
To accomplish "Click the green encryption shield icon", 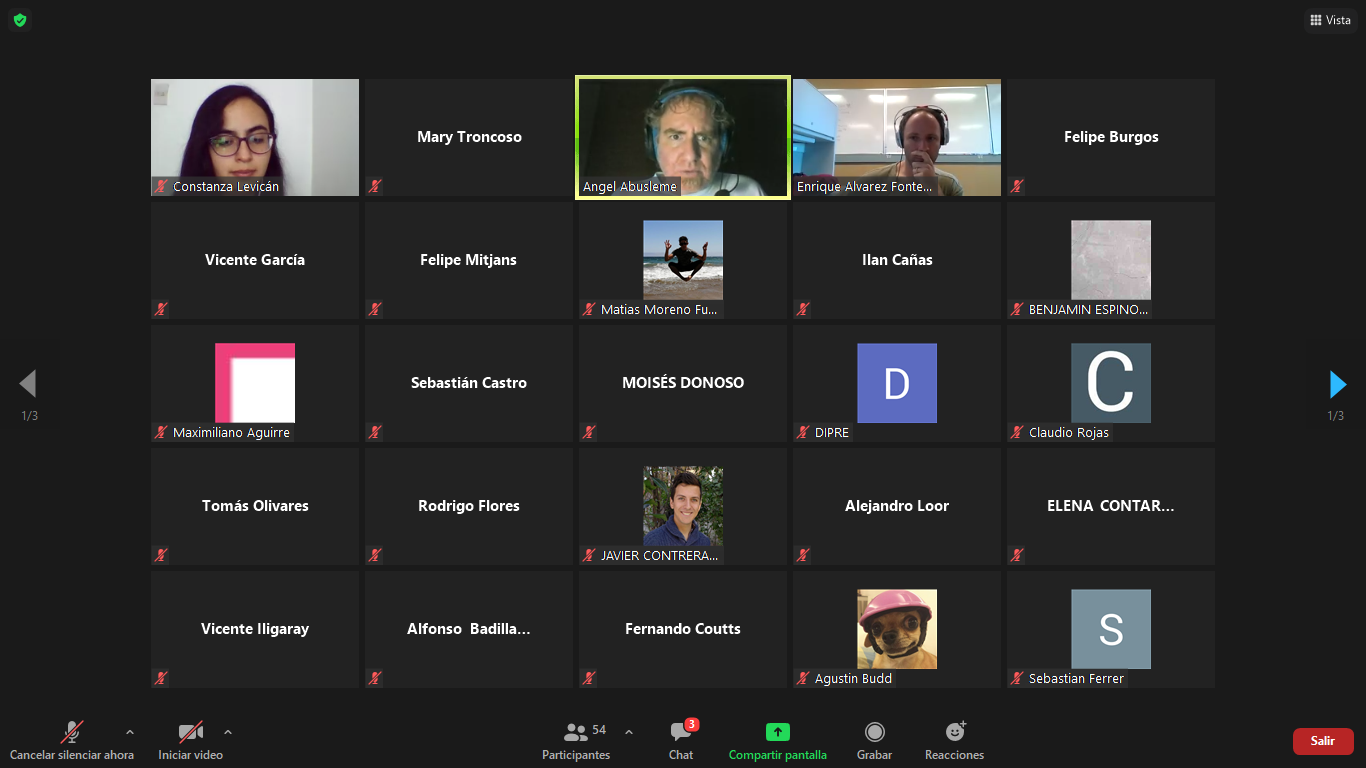I will [x=20, y=20].
